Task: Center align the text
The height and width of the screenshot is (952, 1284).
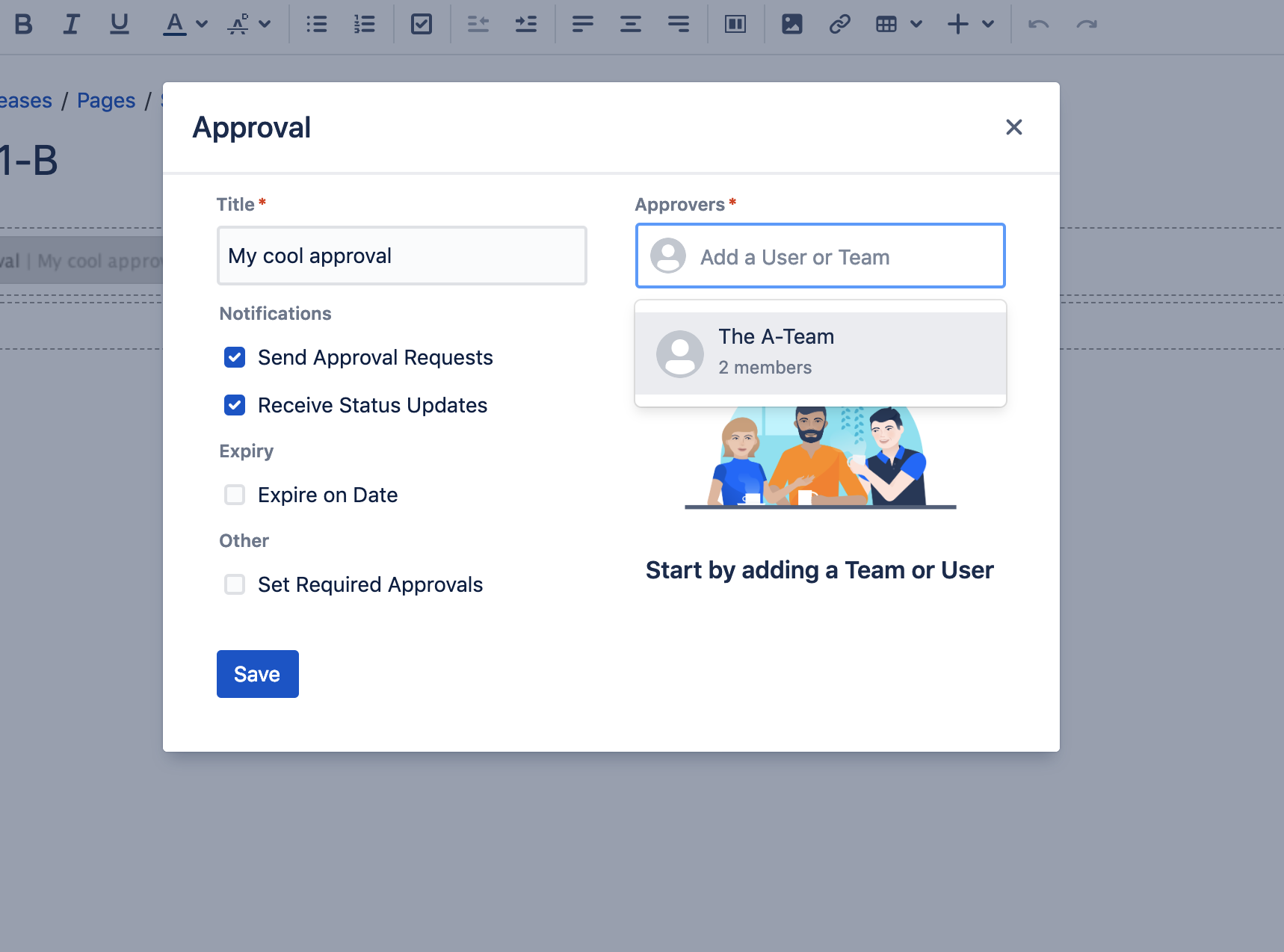Action: tap(631, 25)
